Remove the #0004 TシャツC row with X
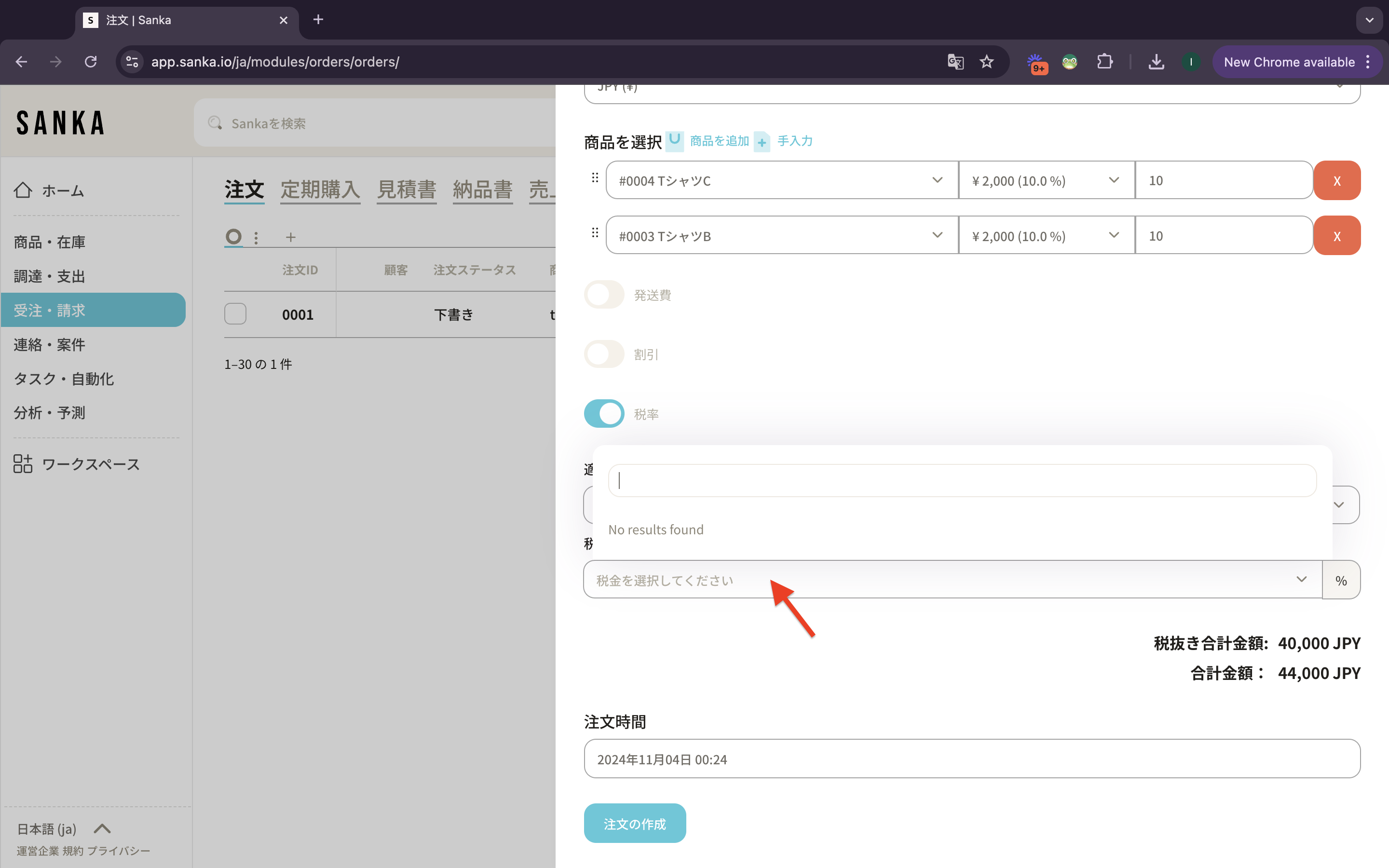 coord(1336,180)
